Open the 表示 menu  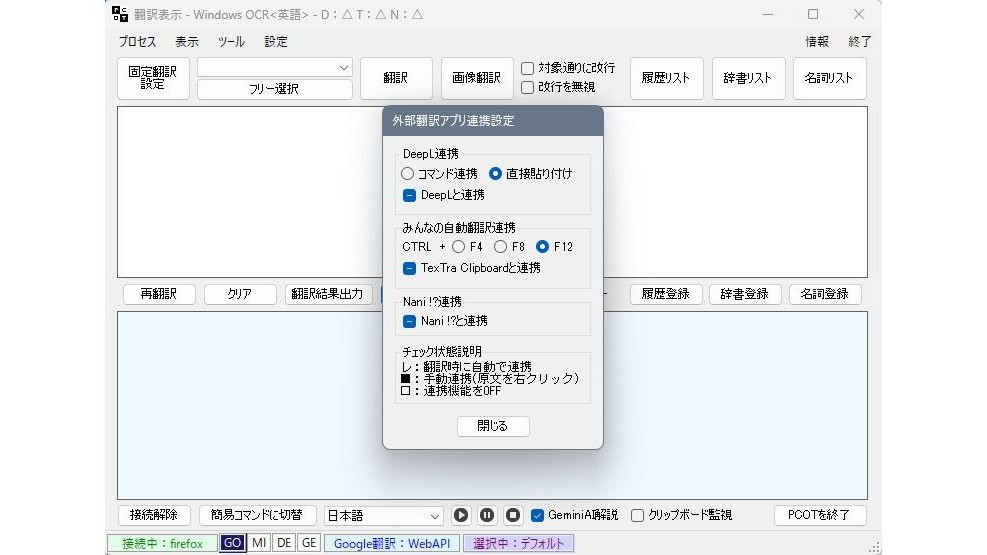186,42
